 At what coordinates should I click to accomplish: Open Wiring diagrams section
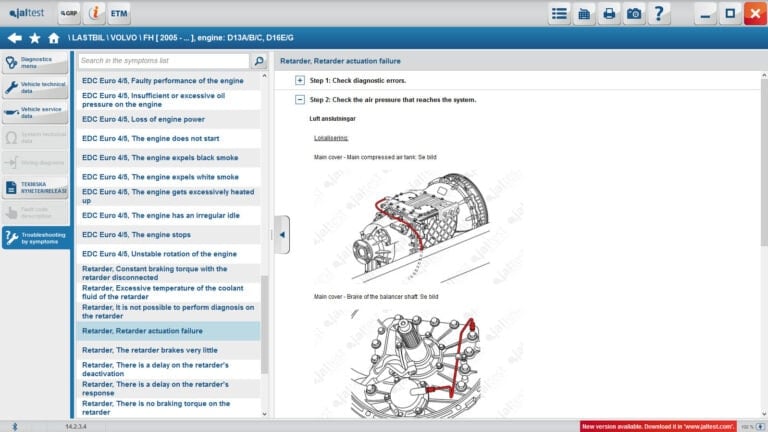pyautogui.click(x=35, y=163)
